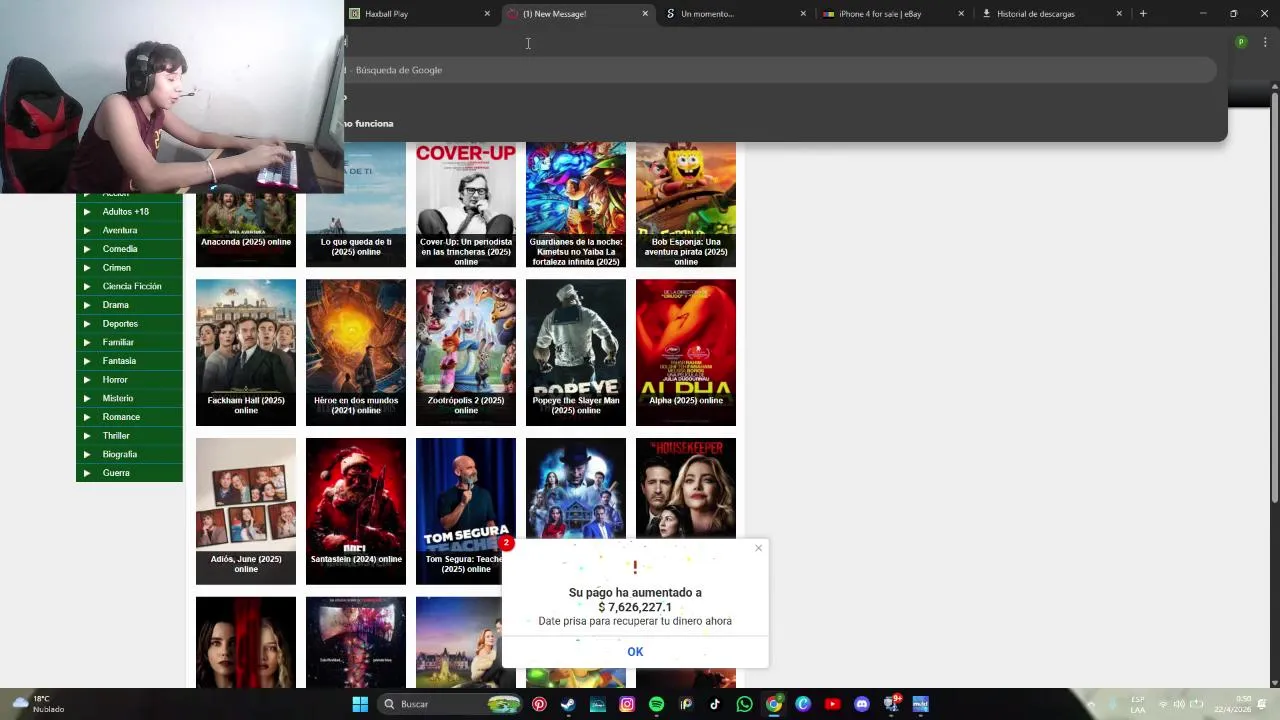Close the Historial de descargas tab
Viewport: 1280px width, 720px height.
click(1119, 14)
